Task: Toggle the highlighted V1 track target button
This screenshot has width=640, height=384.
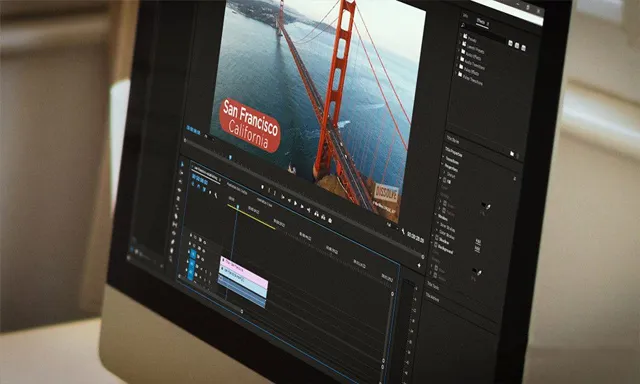Action: [x=193, y=255]
